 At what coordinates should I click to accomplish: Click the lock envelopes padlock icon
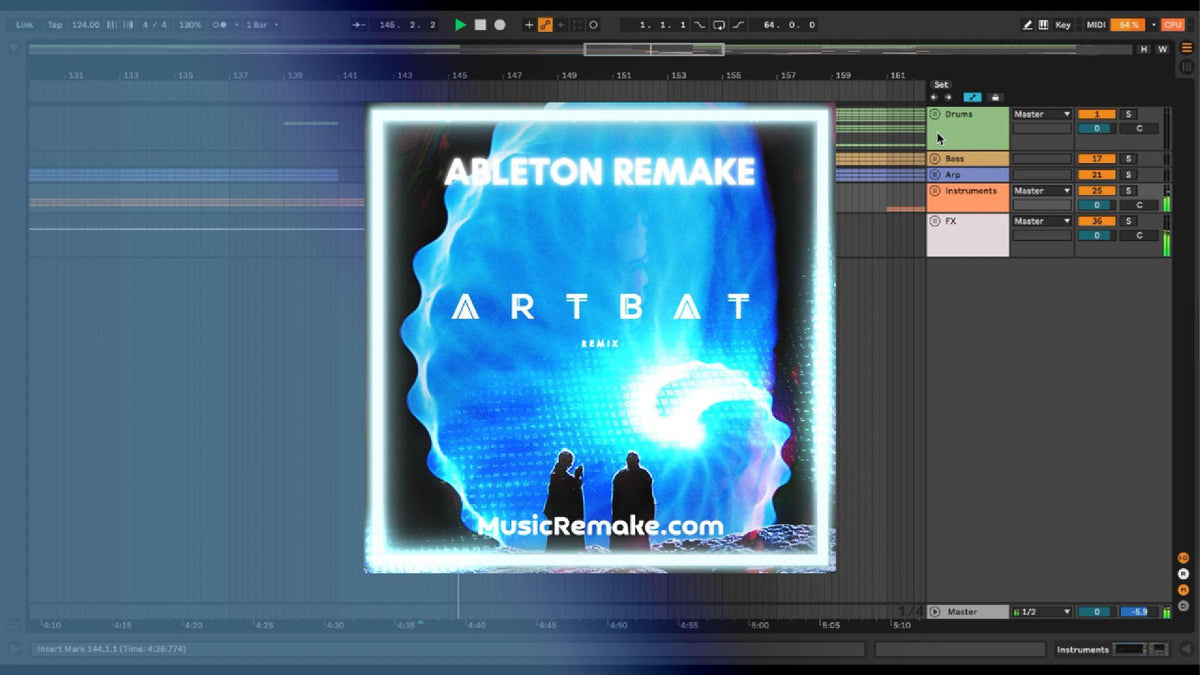(x=994, y=96)
